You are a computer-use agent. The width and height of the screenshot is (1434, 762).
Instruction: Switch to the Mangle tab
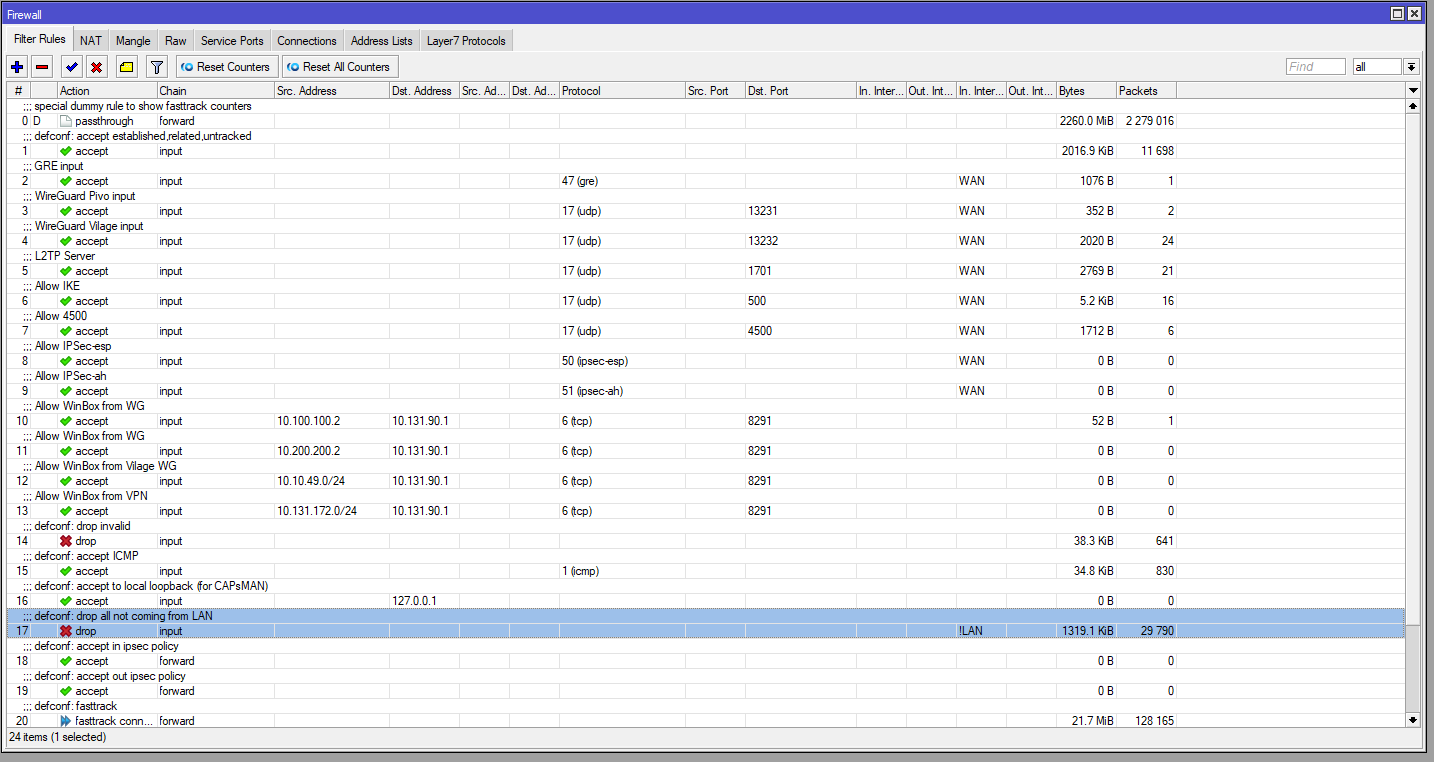pos(133,41)
